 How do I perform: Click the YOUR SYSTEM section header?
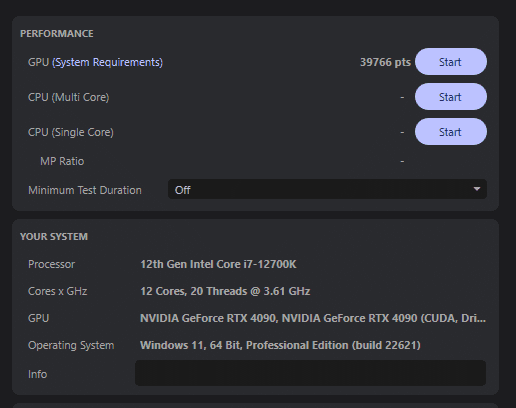click(x=54, y=237)
